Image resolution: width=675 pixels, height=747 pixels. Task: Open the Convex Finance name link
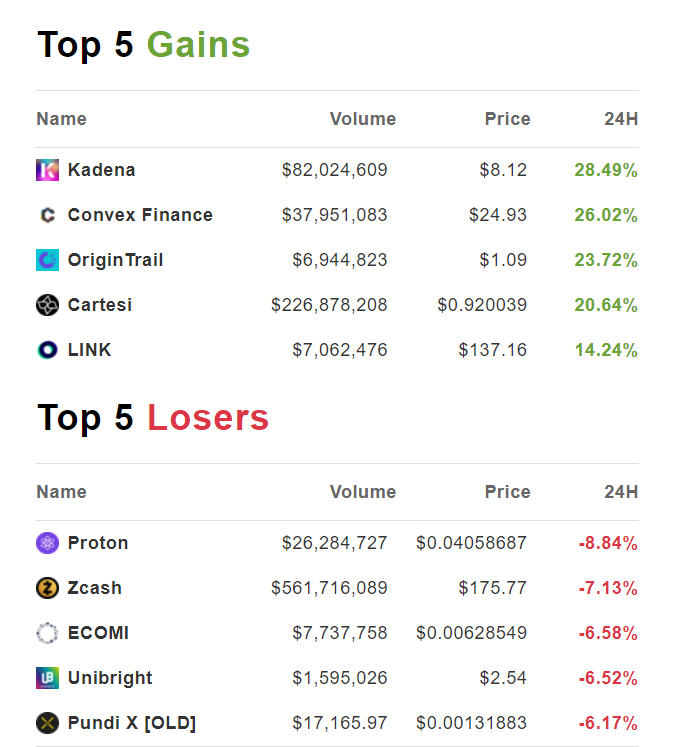coord(140,215)
